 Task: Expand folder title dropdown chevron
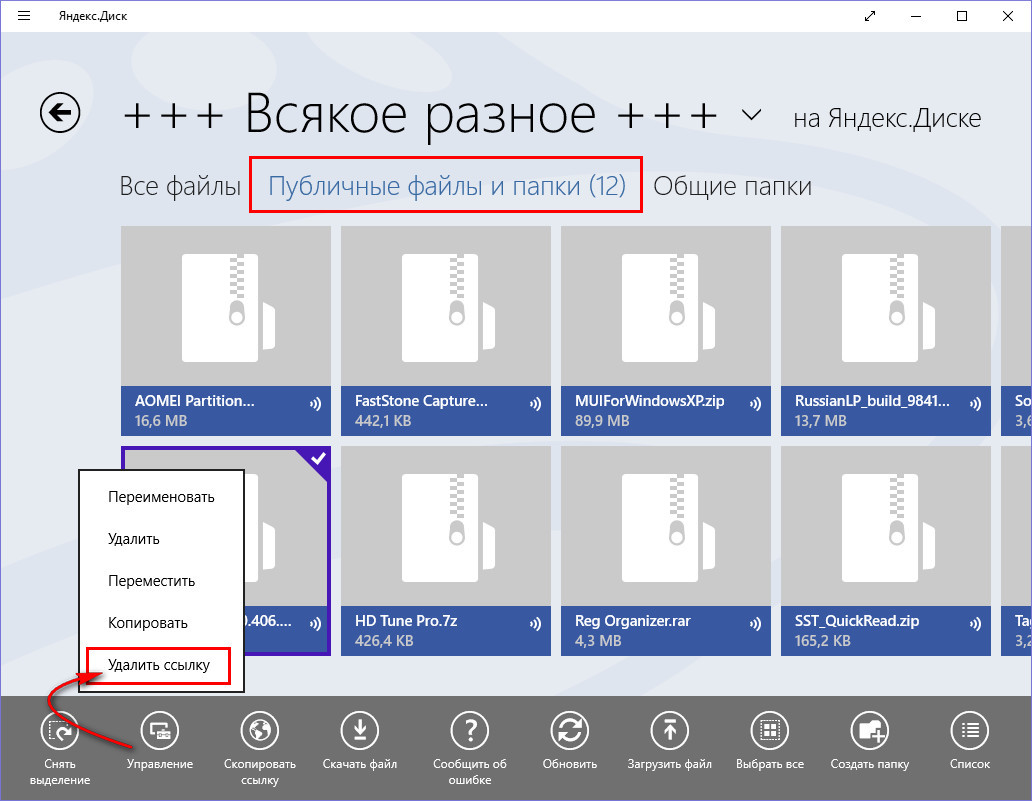751,115
